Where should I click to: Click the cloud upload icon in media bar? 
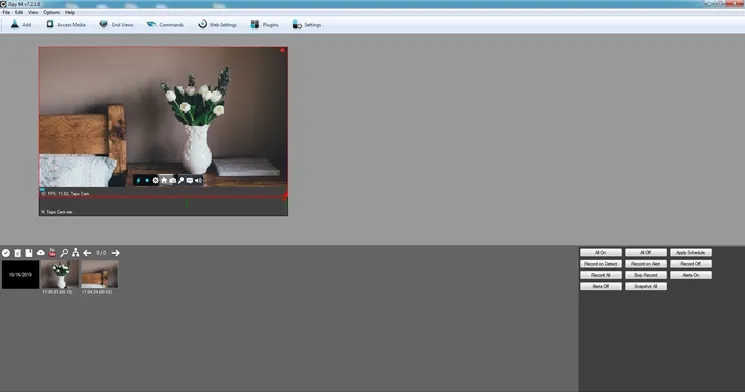(41, 253)
